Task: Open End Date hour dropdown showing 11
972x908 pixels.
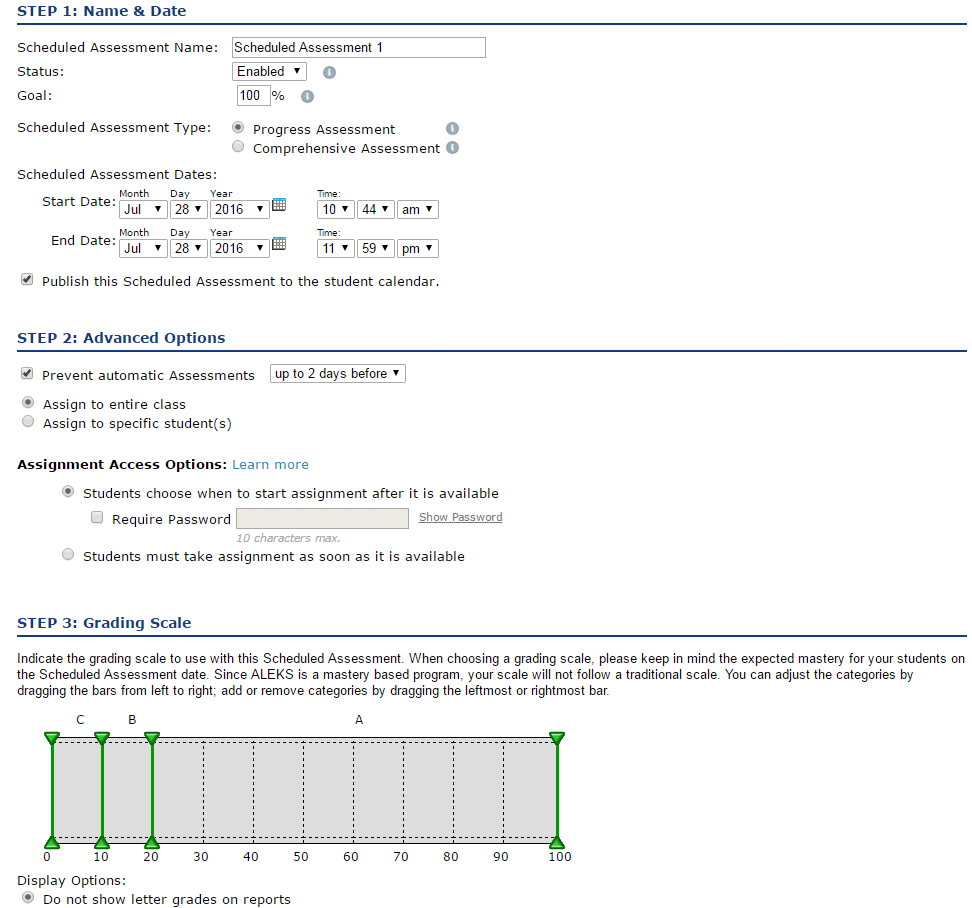Action: 335,249
